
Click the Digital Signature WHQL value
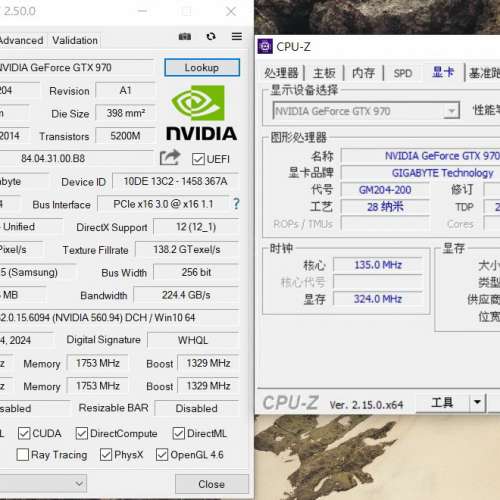pos(193,340)
